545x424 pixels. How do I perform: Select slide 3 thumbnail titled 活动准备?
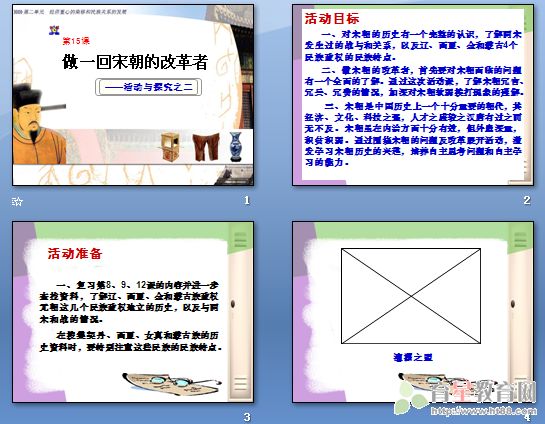(133, 312)
